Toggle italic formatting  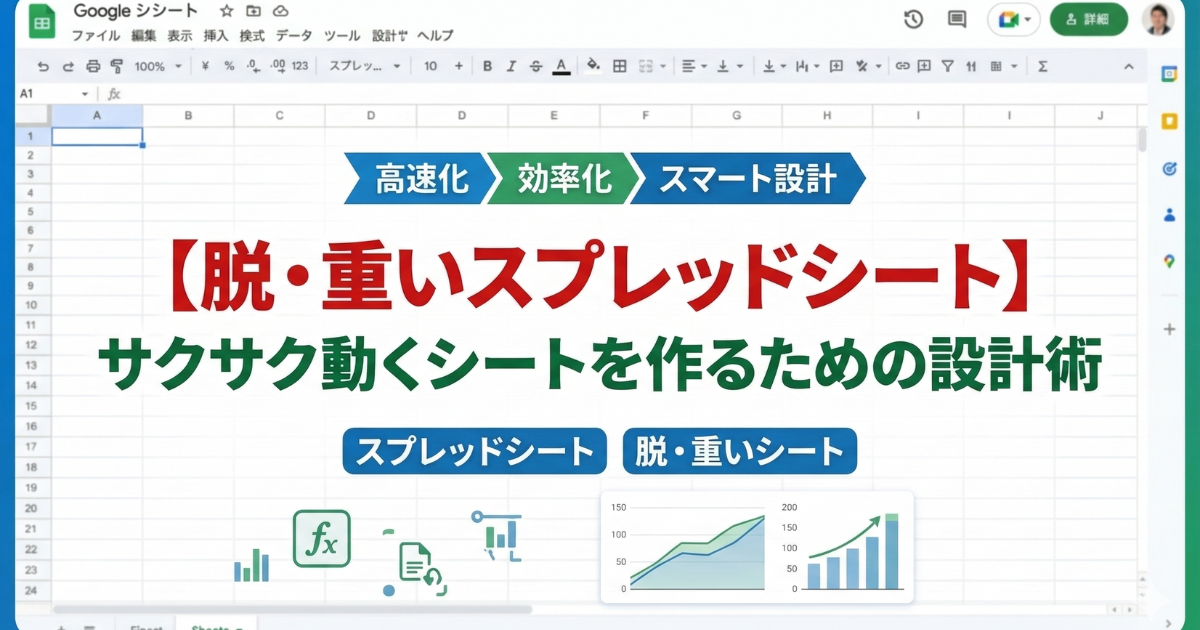(x=512, y=66)
